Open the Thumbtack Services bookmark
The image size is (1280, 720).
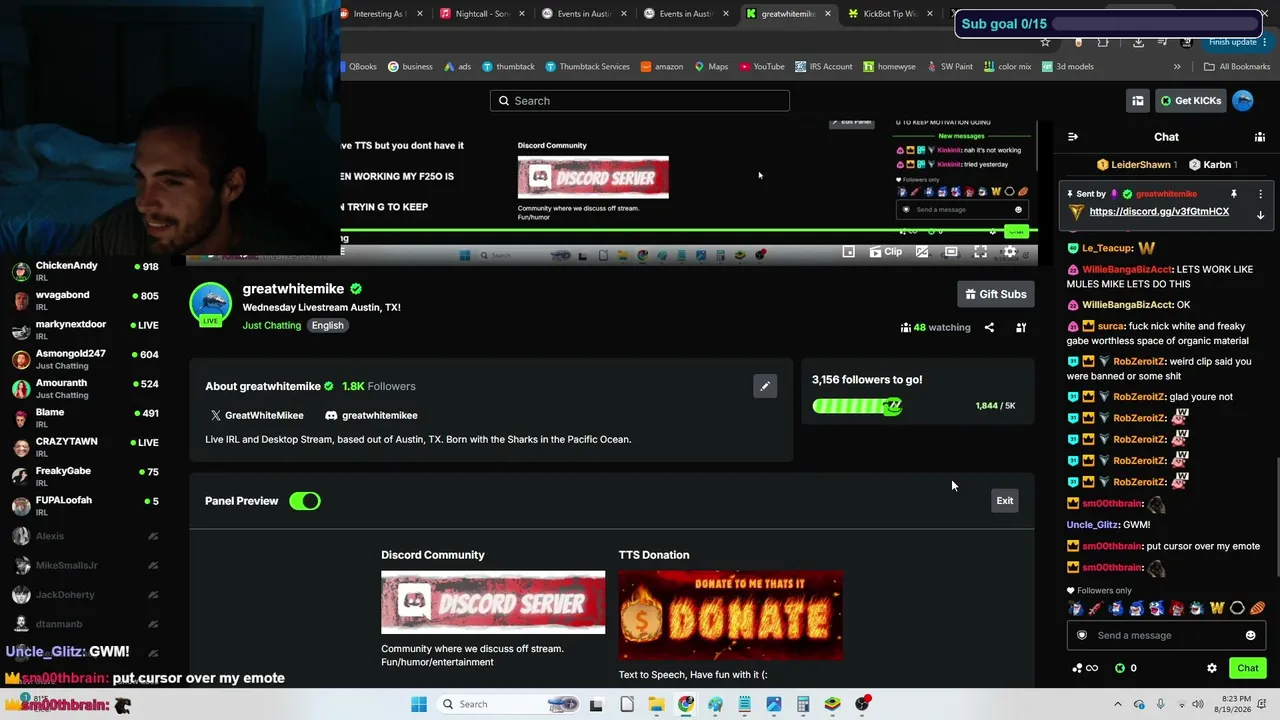[587, 67]
